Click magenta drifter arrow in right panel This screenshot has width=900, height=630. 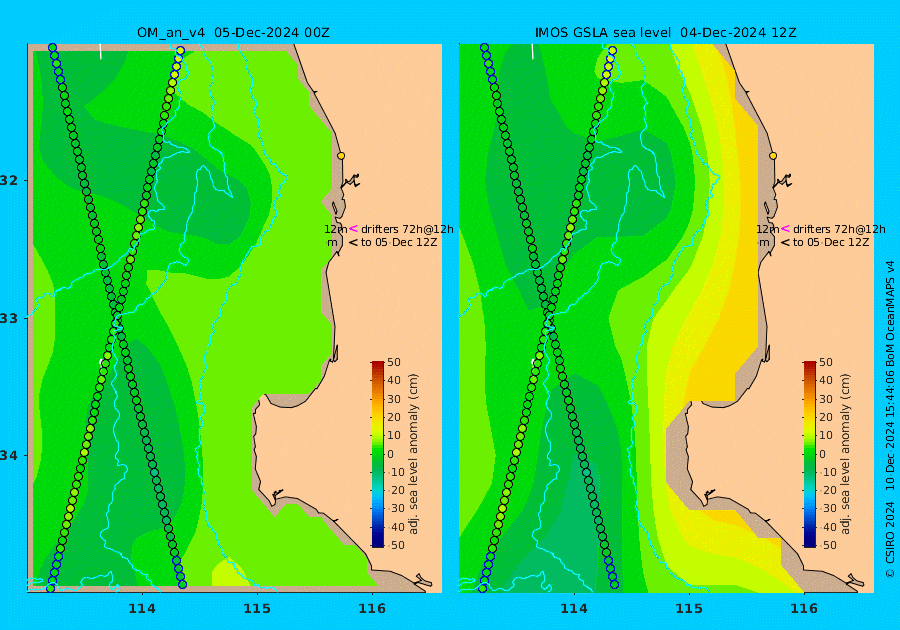pyautogui.click(x=785, y=228)
